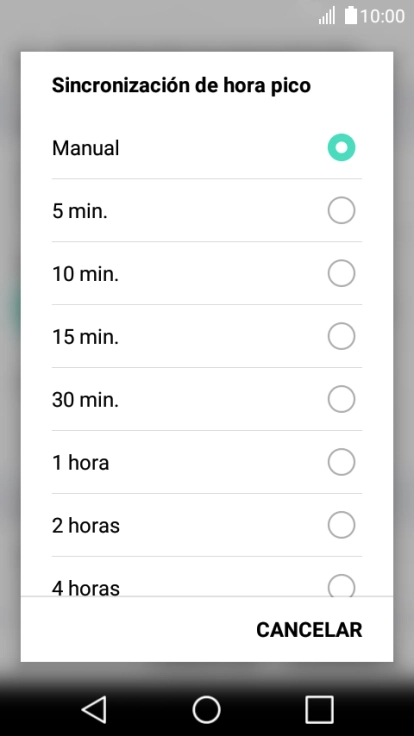Select the 4 horas radio button

tap(341, 585)
